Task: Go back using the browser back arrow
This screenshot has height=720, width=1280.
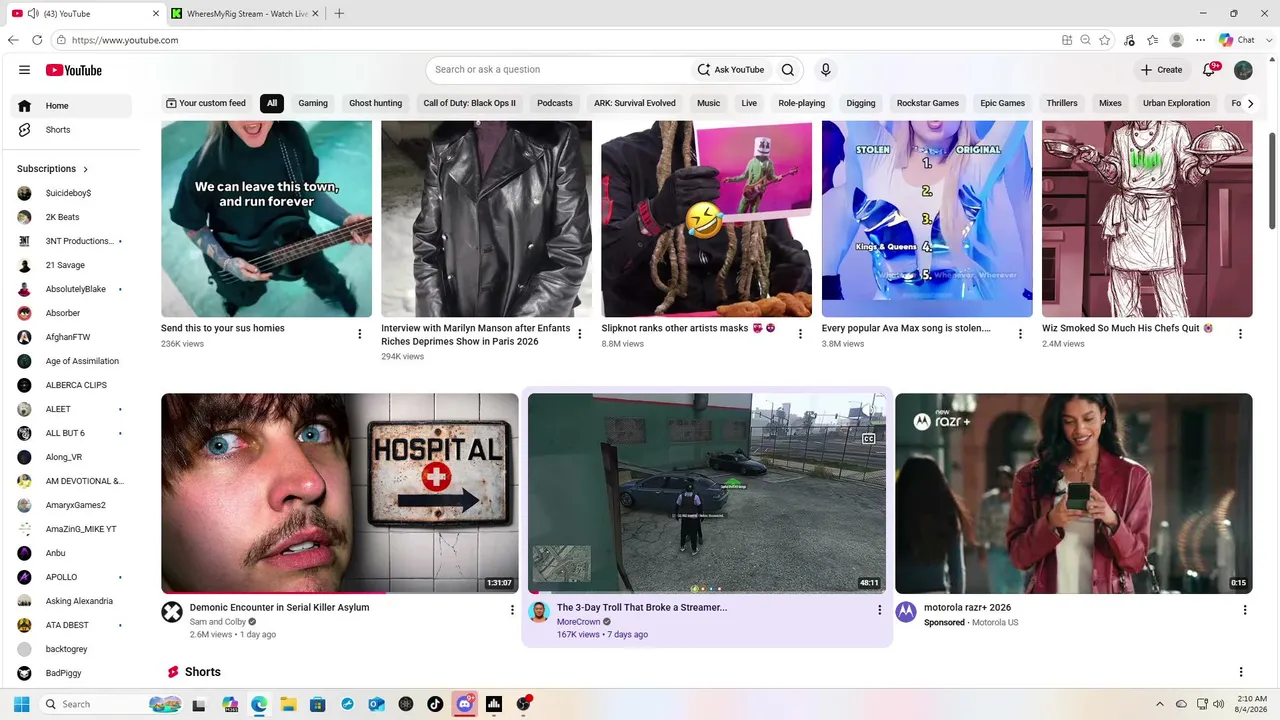Action: click(x=13, y=40)
